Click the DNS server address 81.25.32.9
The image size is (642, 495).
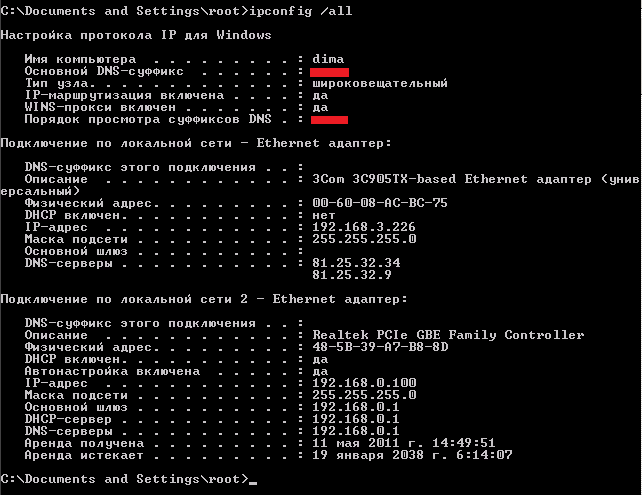pyautogui.click(x=352, y=275)
